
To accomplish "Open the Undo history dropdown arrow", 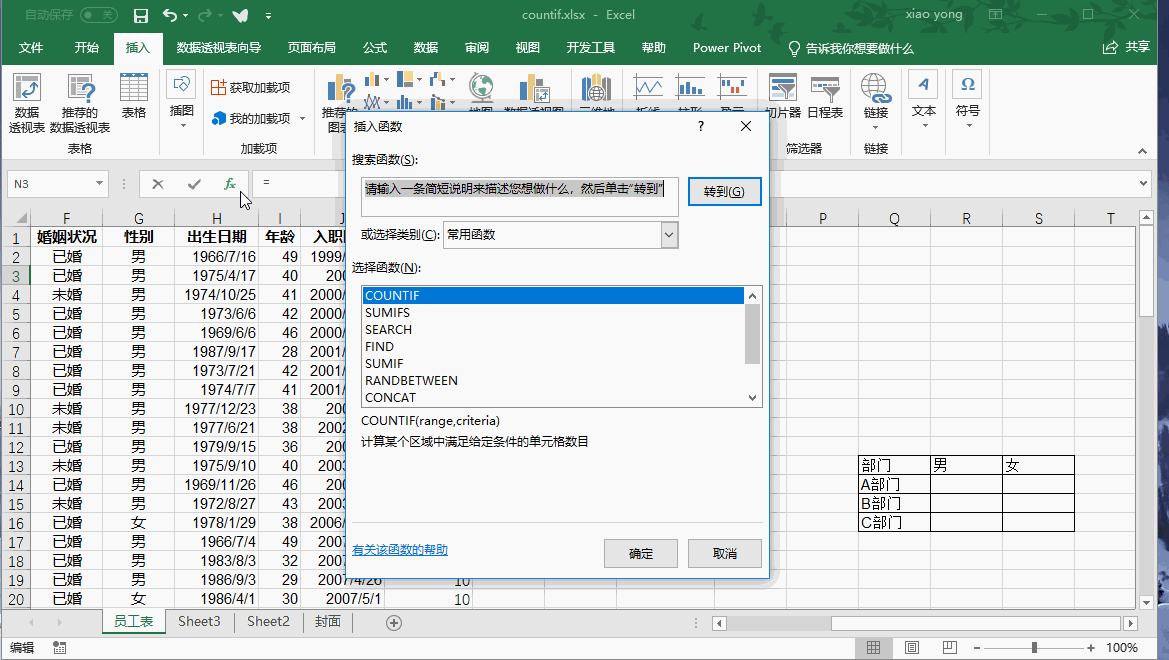I will (x=185, y=15).
